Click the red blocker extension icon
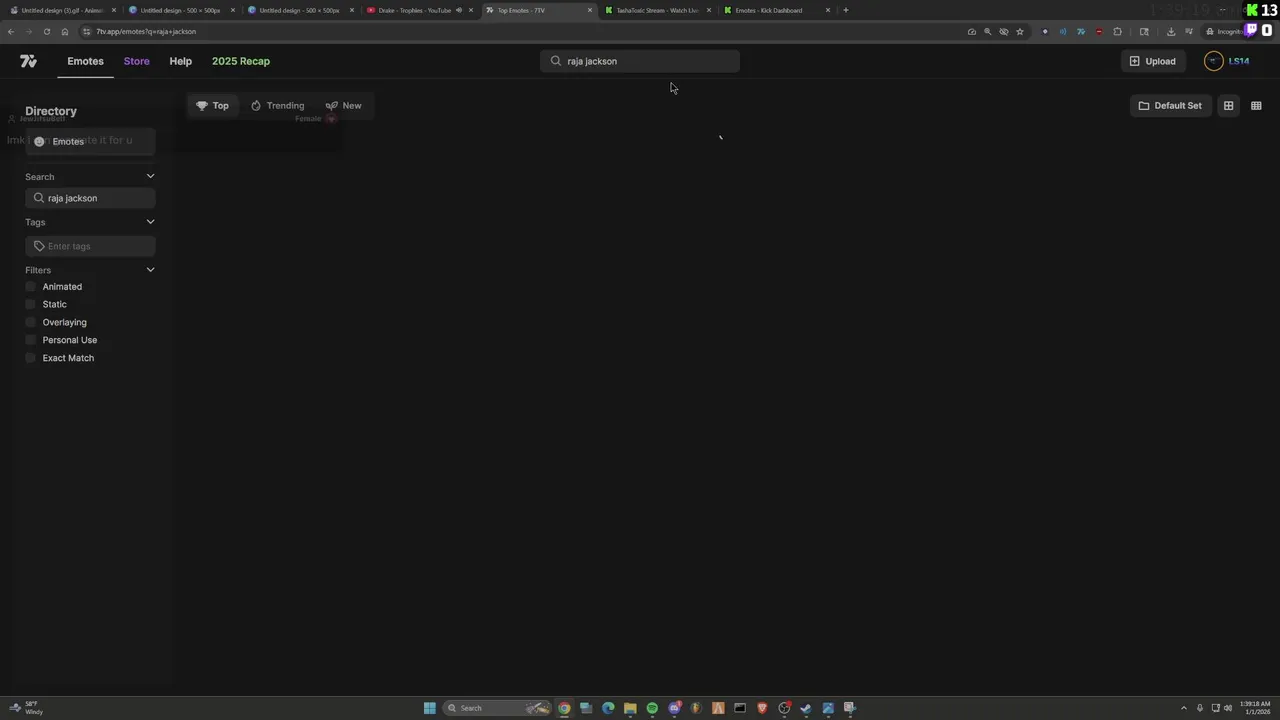Viewport: 1280px width, 720px height. click(x=1099, y=31)
